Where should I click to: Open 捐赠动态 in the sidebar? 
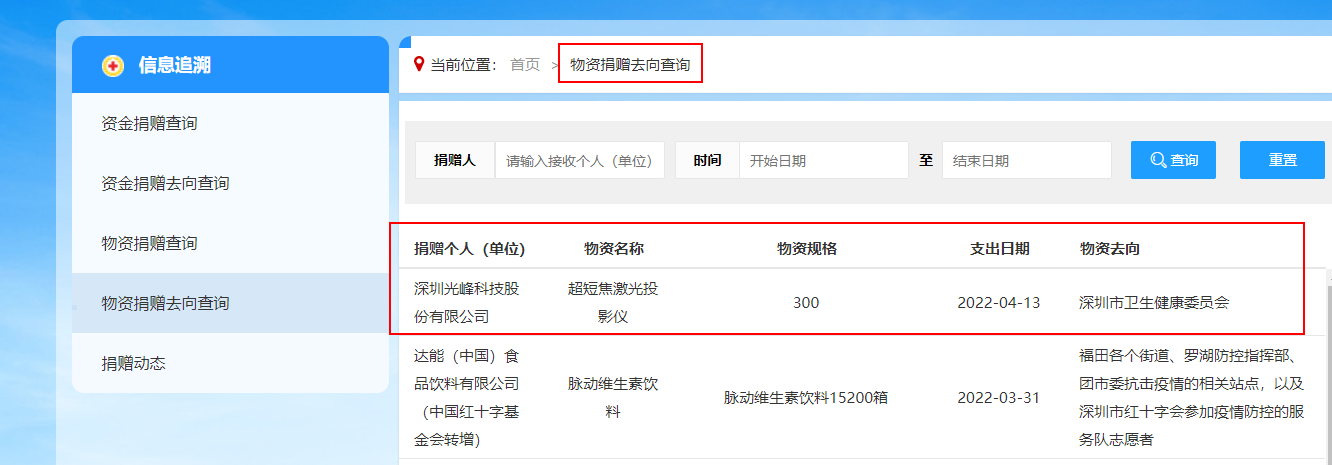(x=133, y=363)
